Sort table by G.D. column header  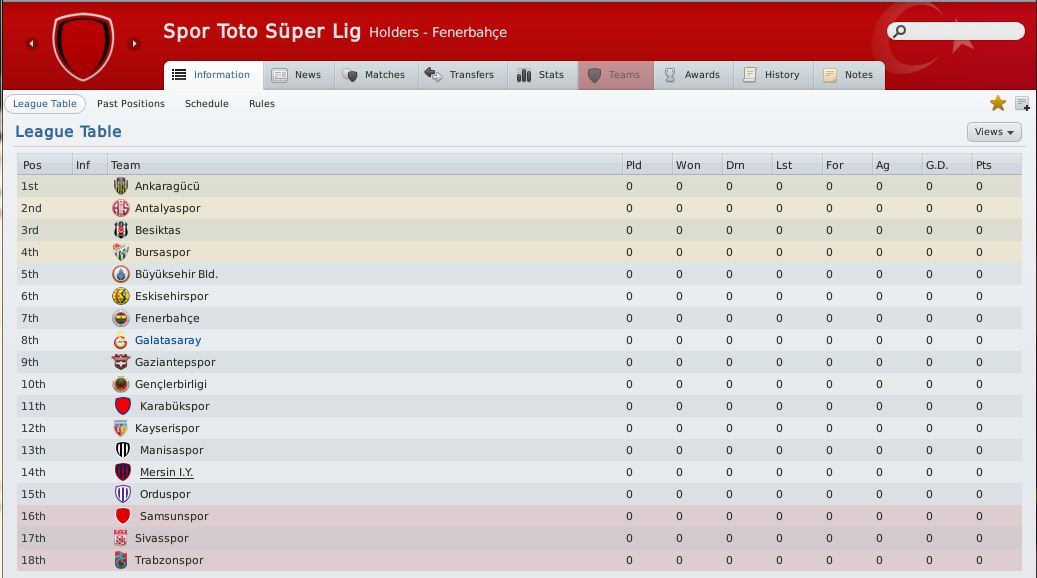[946, 165]
